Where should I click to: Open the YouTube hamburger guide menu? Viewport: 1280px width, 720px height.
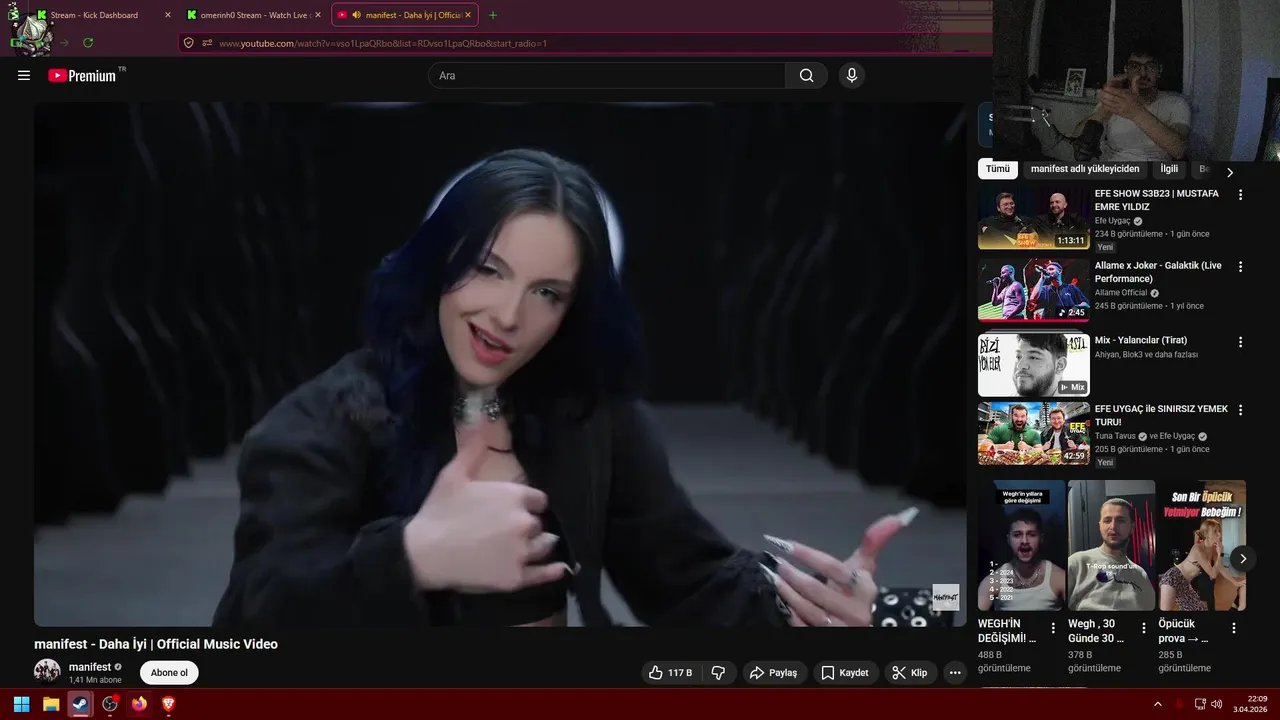point(24,75)
